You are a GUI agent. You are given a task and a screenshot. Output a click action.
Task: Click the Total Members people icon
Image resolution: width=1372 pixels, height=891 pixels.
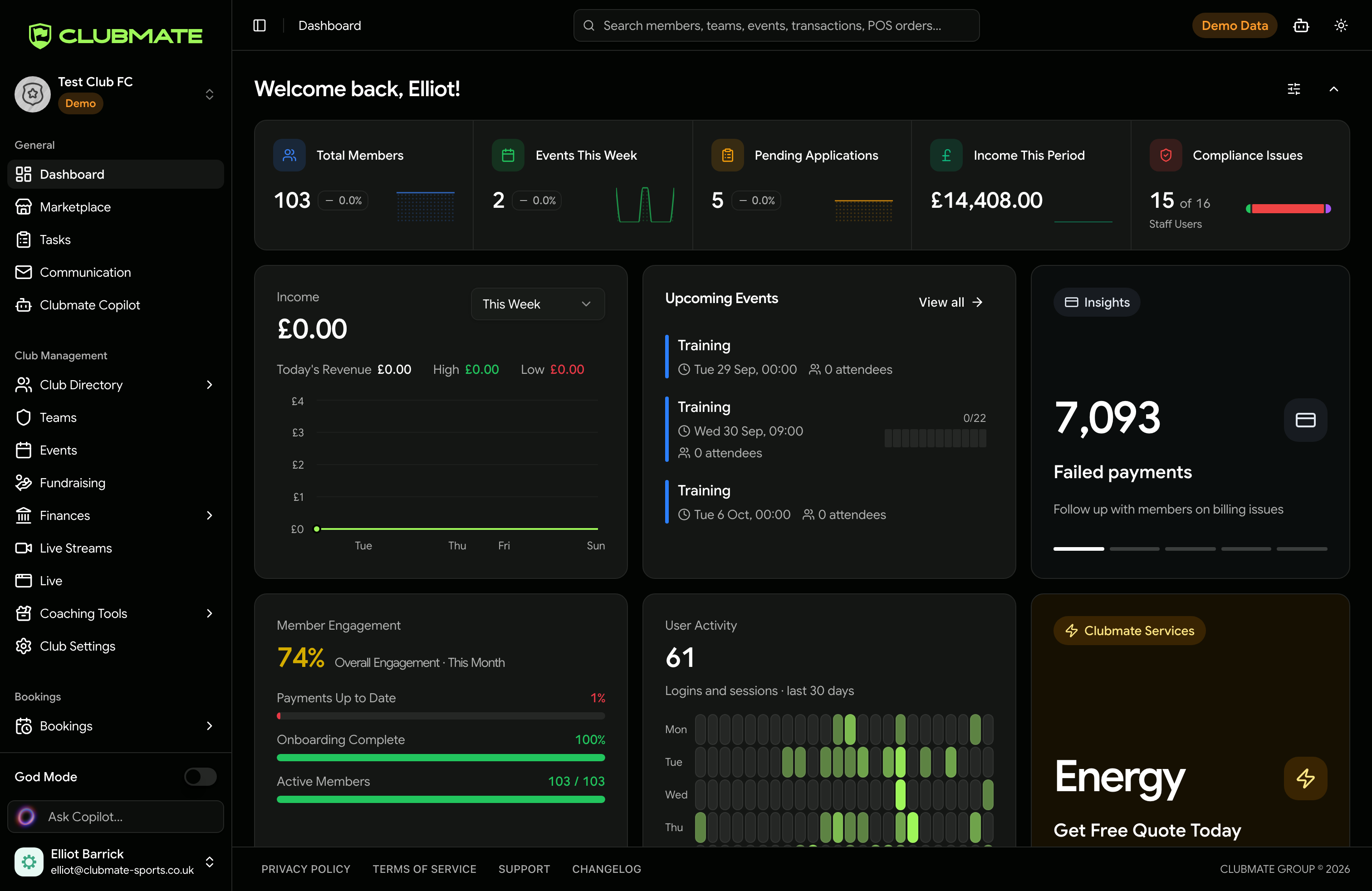point(289,155)
